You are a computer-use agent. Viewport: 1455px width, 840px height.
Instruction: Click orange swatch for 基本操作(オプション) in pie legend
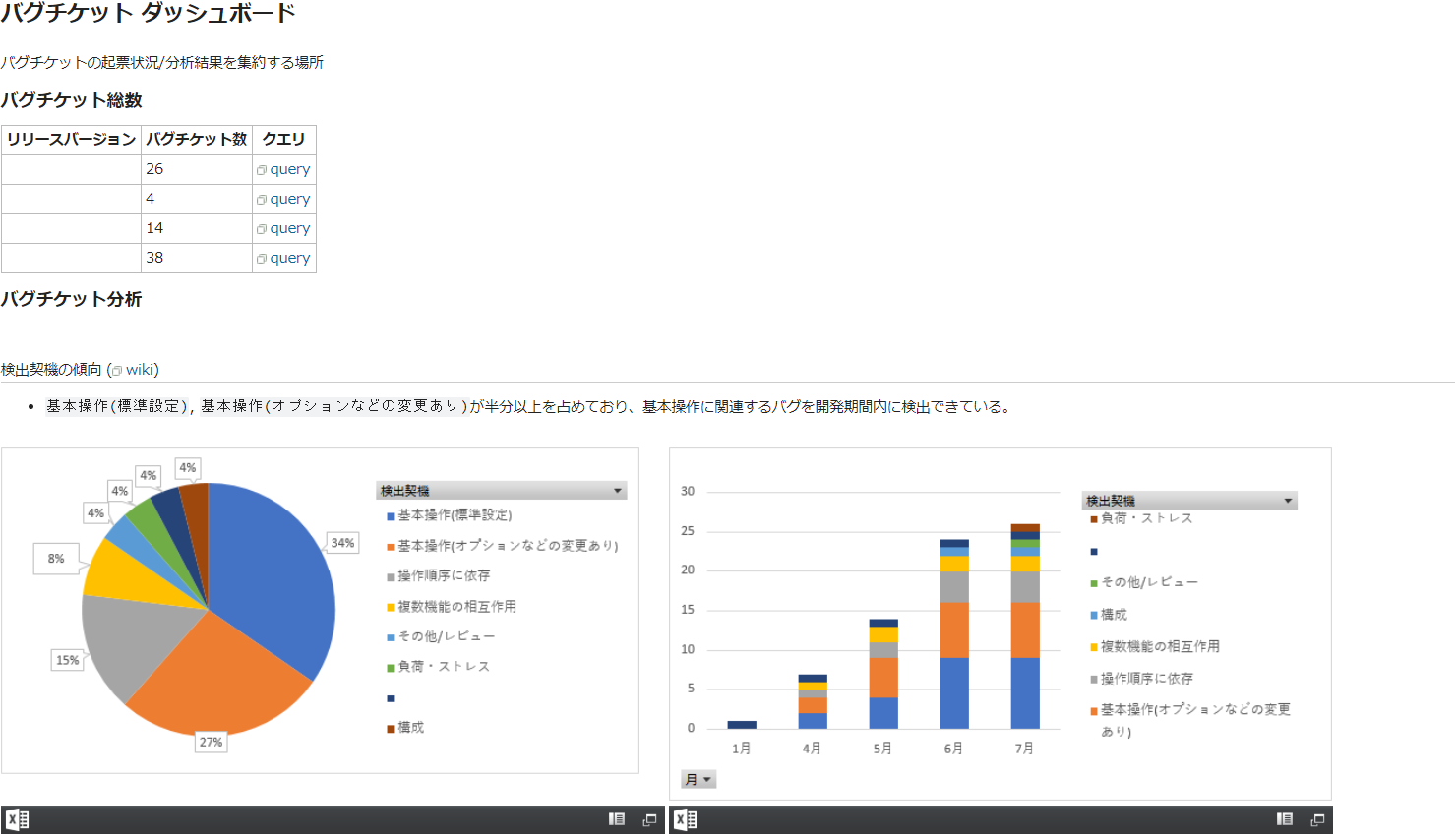(x=391, y=547)
